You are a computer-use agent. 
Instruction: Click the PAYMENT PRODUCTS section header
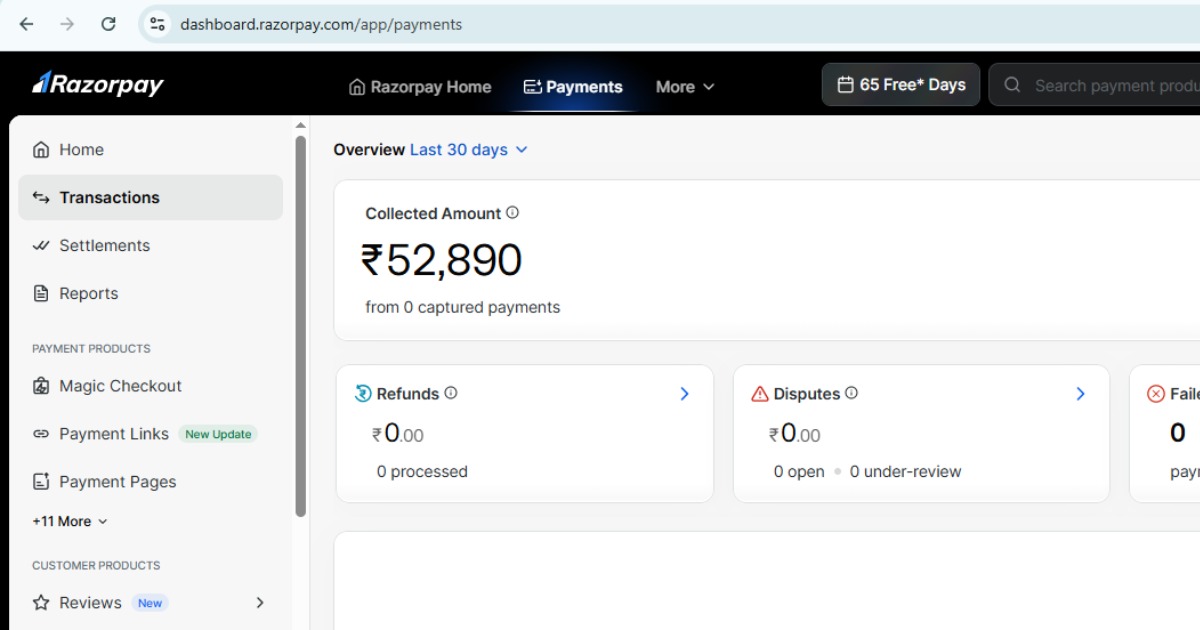(91, 349)
